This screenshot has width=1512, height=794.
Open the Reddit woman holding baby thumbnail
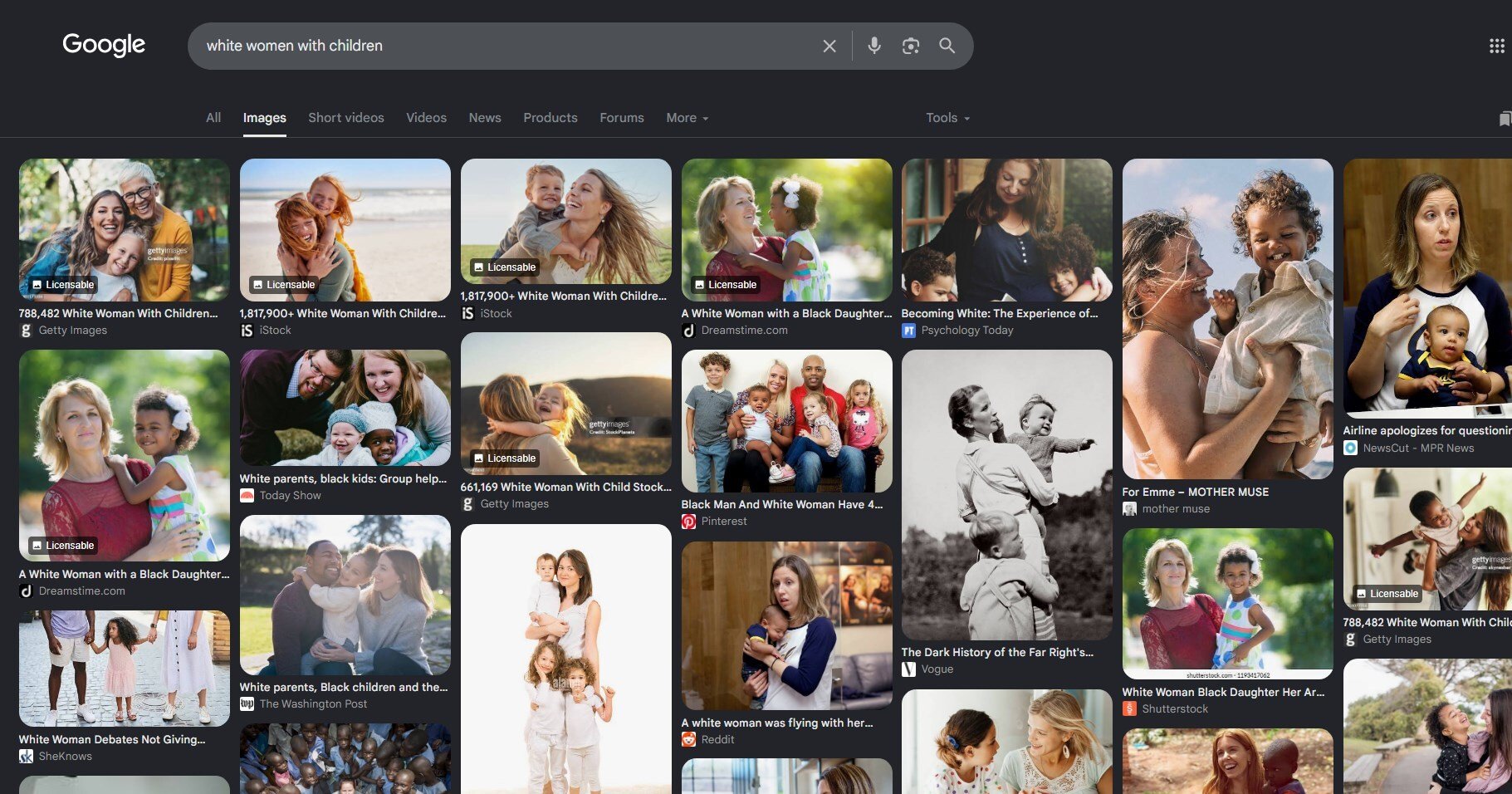[x=787, y=626]
